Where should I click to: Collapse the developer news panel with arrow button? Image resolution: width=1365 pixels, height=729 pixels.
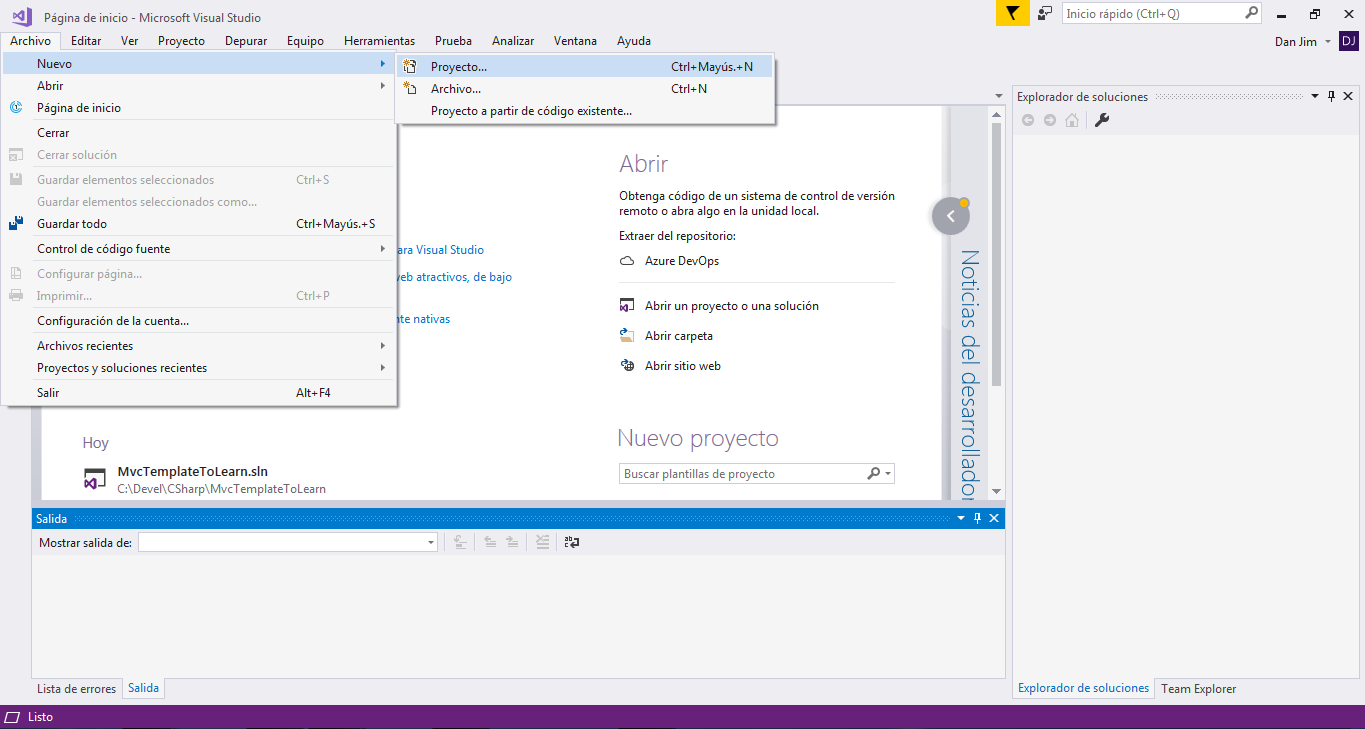point(950,216)
